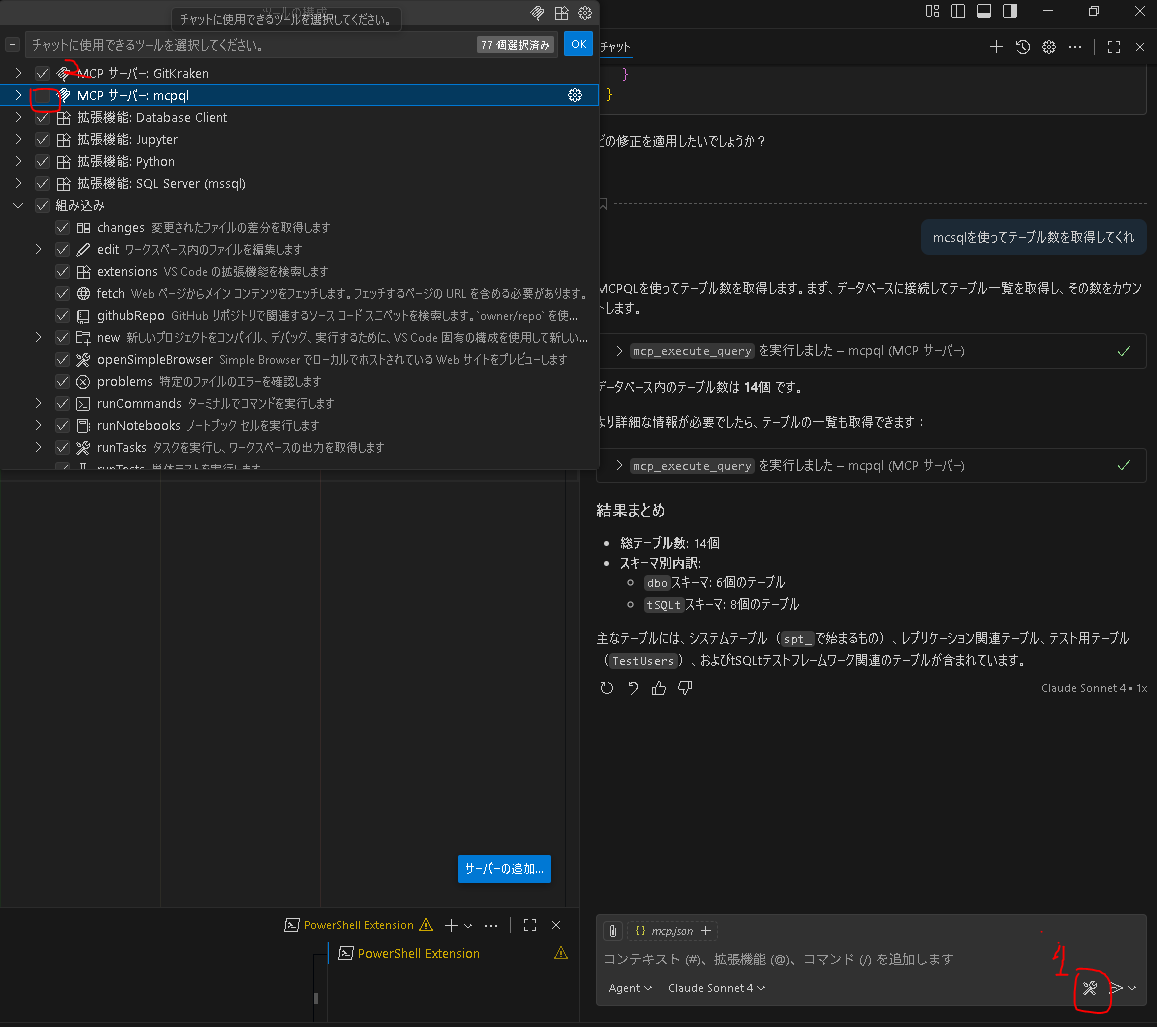Expand the edit tool row
The height and width of the screenshot is (1027, 1157).
(38, 249)
